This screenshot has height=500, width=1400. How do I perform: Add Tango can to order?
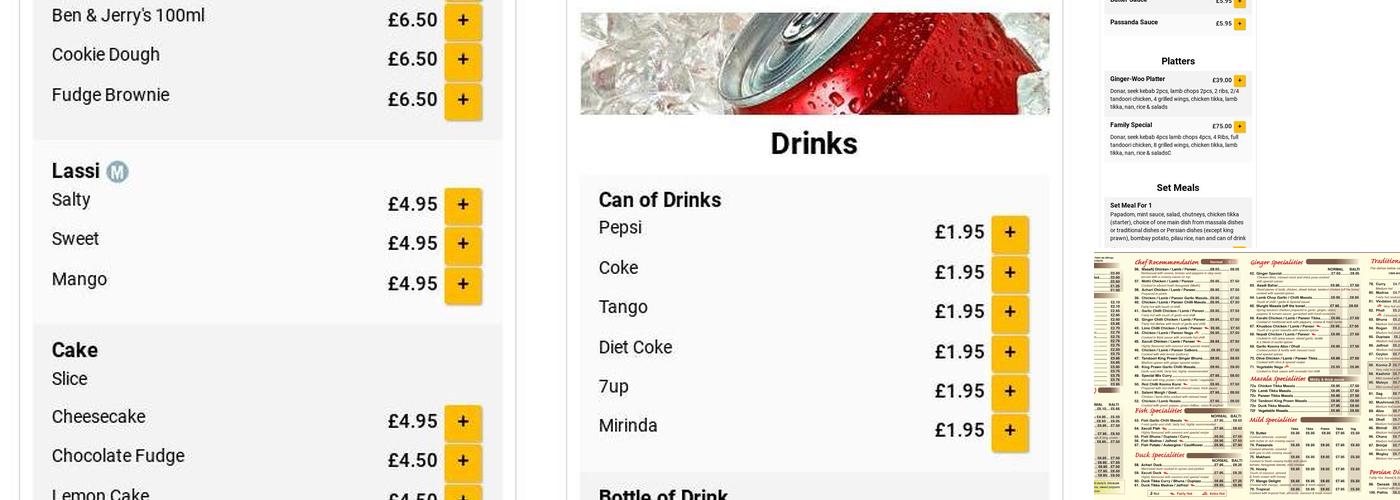pos(1010,312)
